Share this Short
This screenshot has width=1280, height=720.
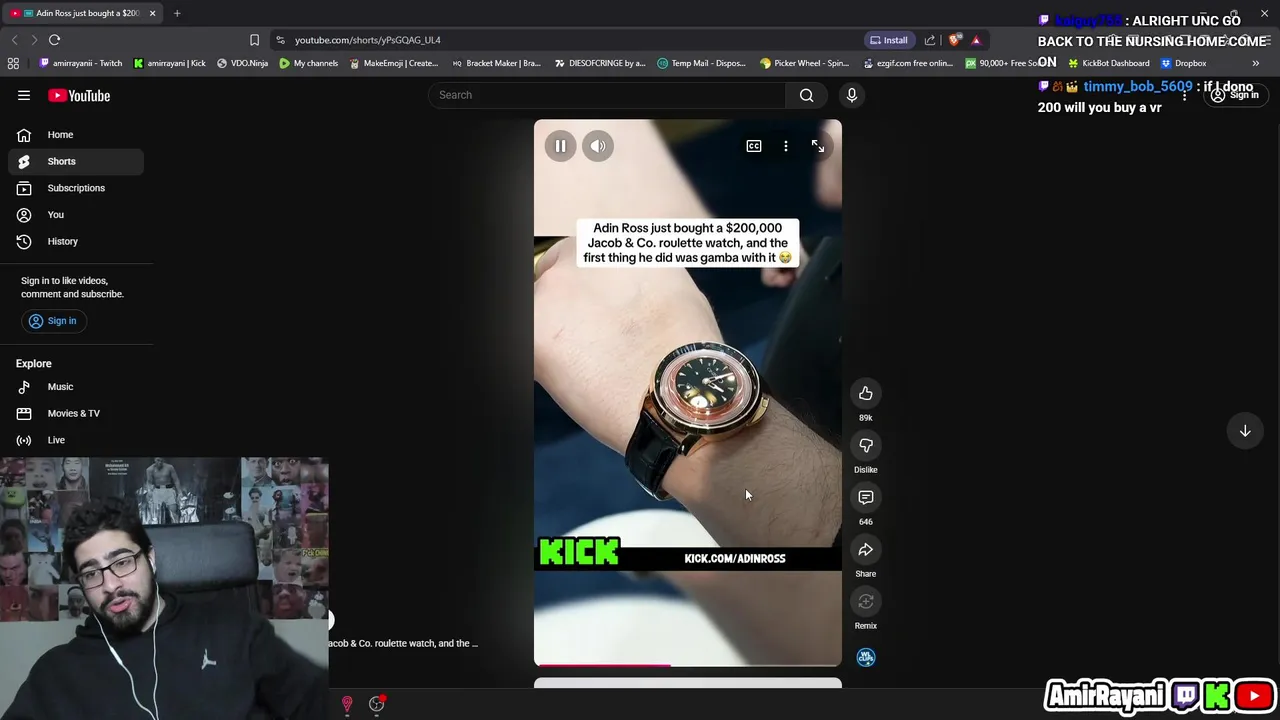pyautogui.click(x=866, y=549)
